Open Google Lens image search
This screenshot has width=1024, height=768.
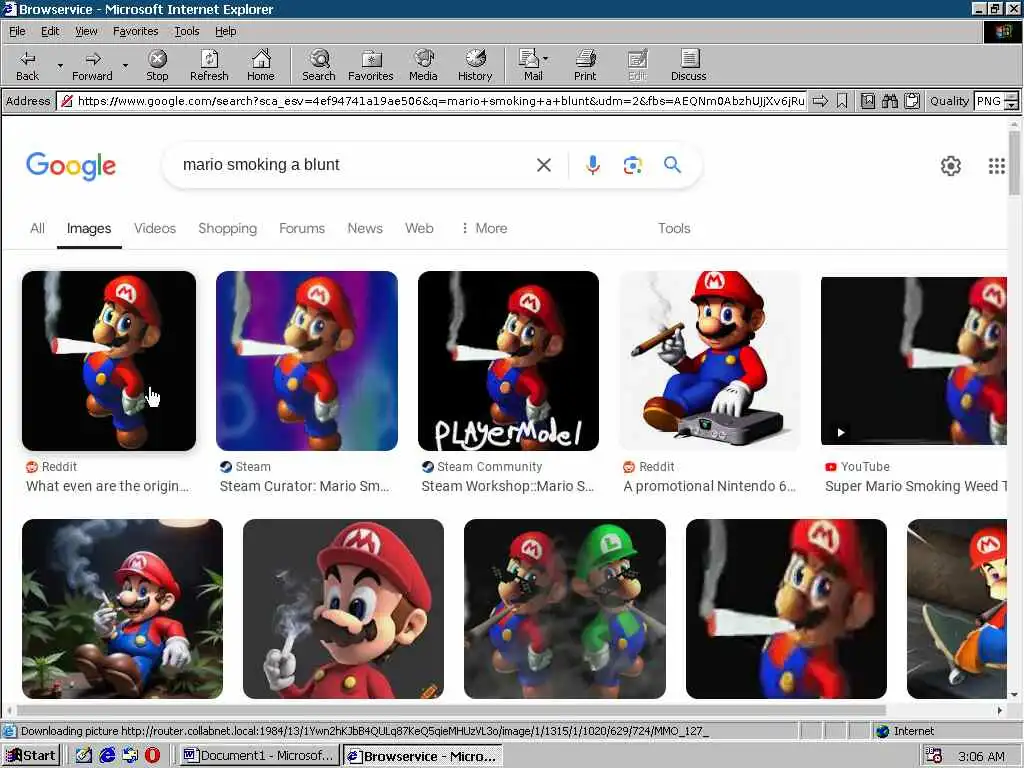click(x=632, y=165)
